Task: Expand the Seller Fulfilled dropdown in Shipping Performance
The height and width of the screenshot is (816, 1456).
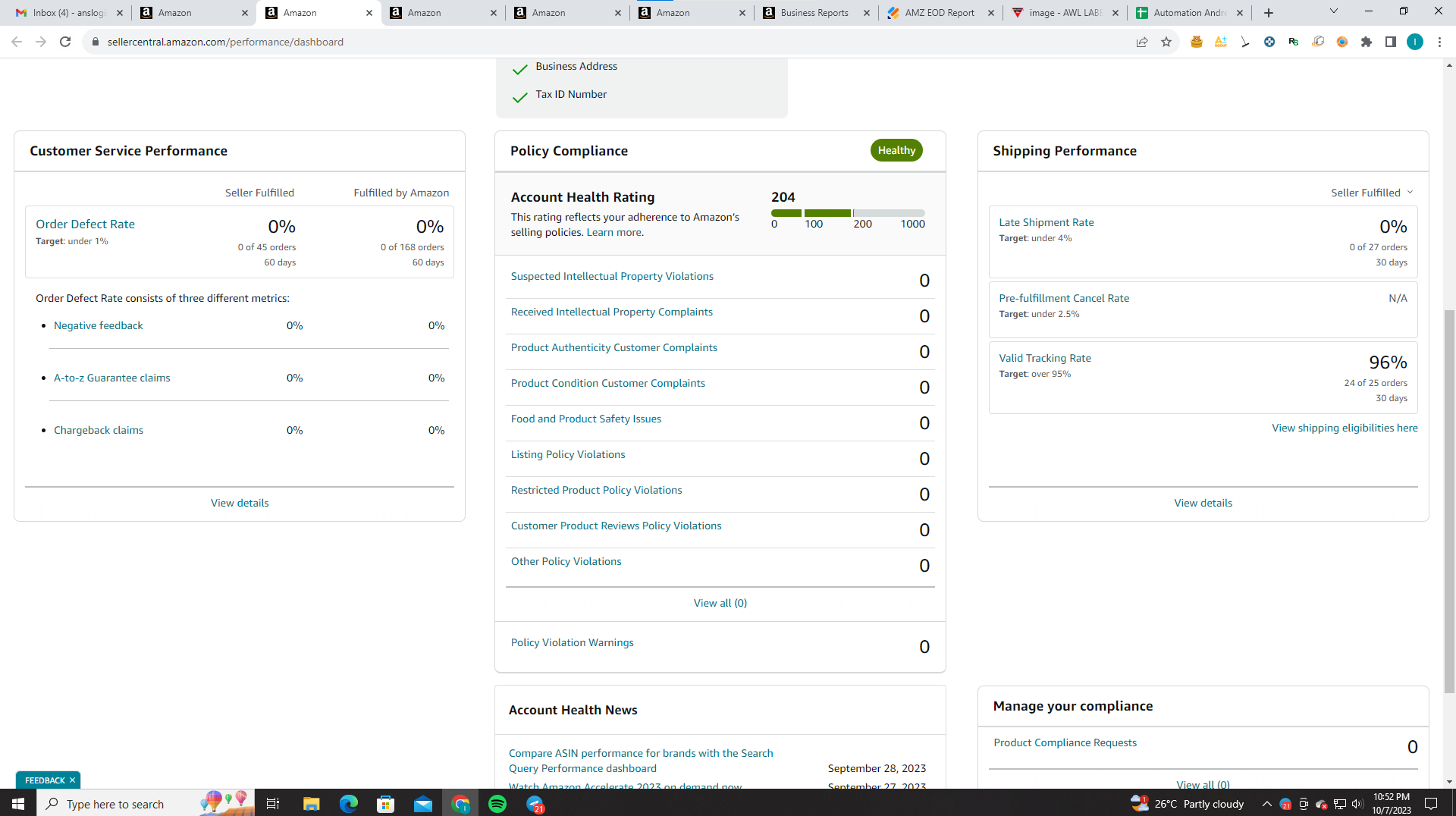Action: pos(1373,193)
